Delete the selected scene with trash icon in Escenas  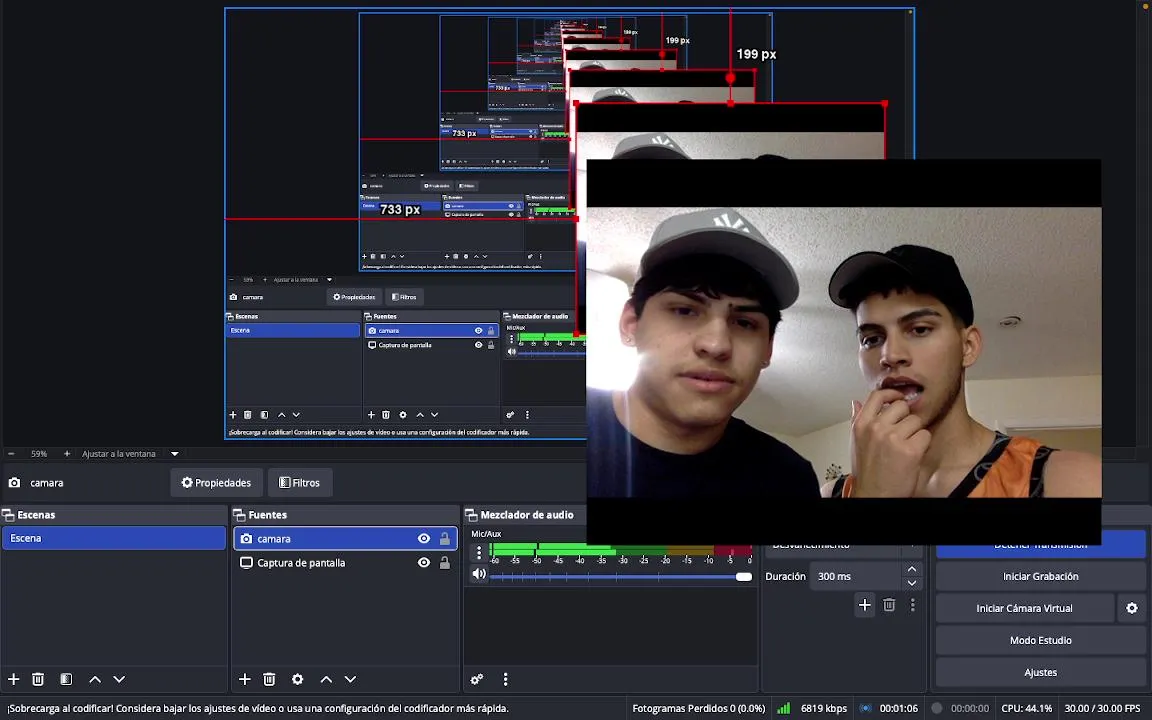(x=38, y=679)
